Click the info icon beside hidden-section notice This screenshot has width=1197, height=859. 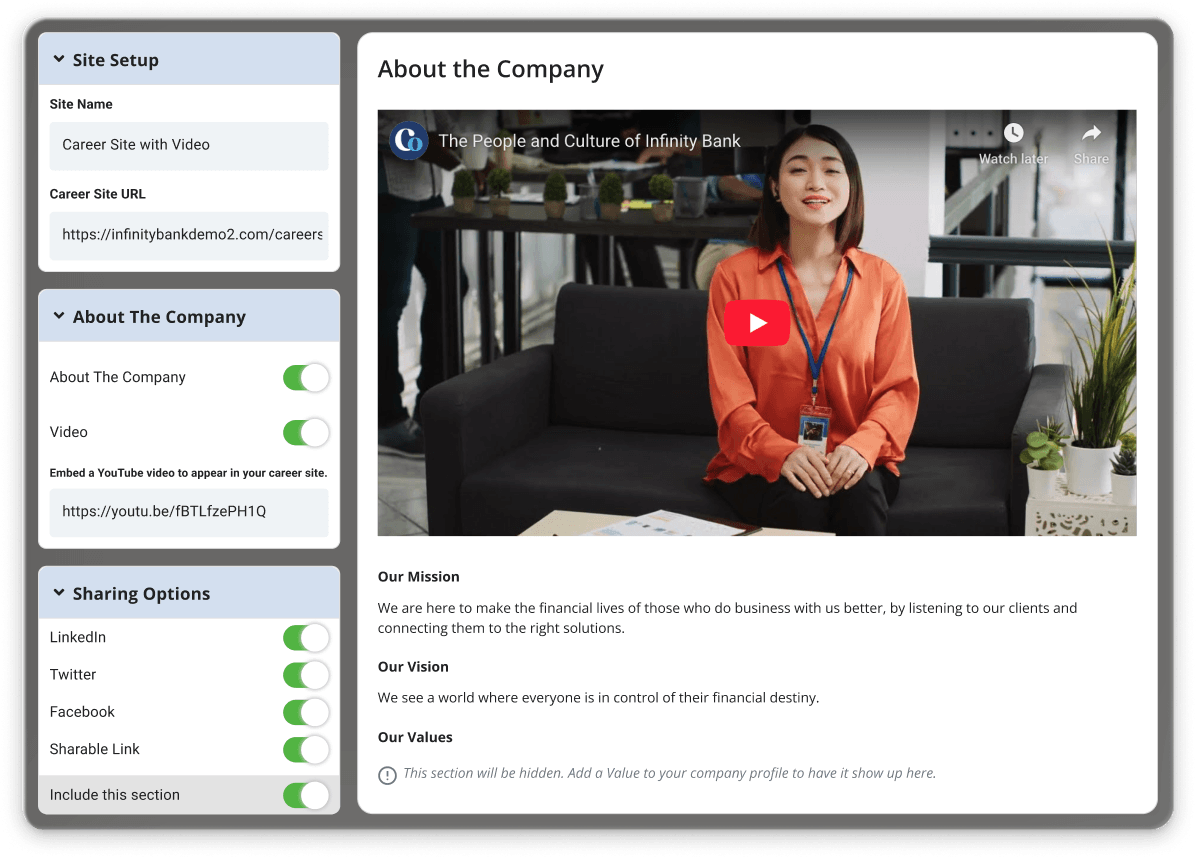tap(387, 775)
